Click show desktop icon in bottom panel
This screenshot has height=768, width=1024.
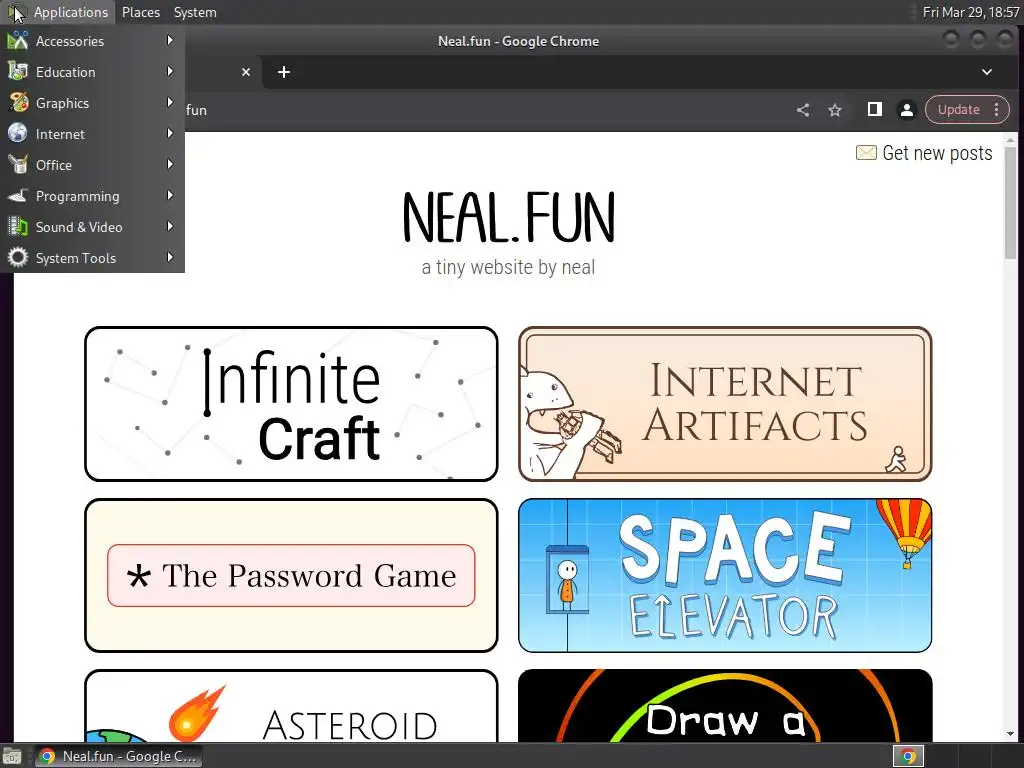point(11,756)
